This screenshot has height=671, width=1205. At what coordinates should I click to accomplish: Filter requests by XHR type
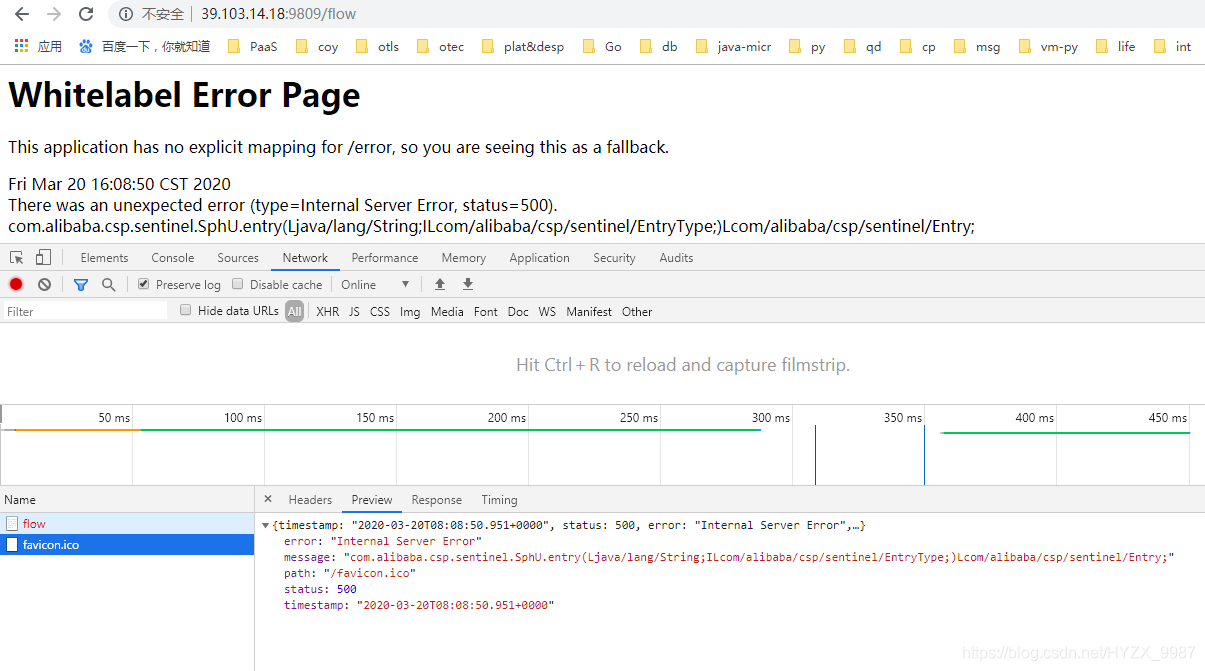coord(327,311)
